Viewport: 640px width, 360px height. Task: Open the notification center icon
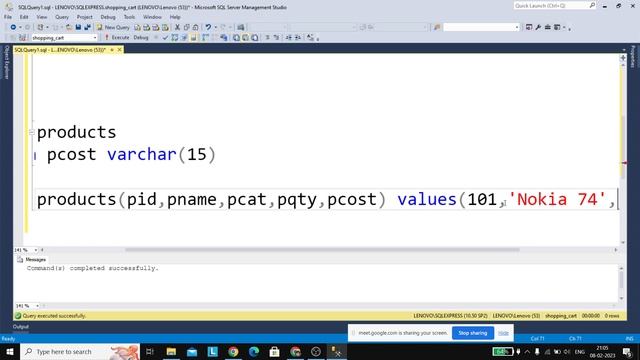(627, 351)
